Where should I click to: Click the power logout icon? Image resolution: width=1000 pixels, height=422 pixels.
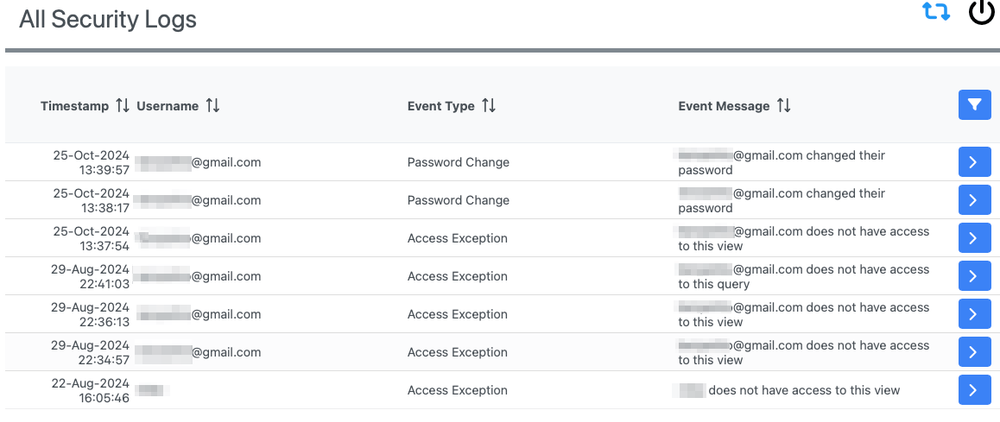981,12
